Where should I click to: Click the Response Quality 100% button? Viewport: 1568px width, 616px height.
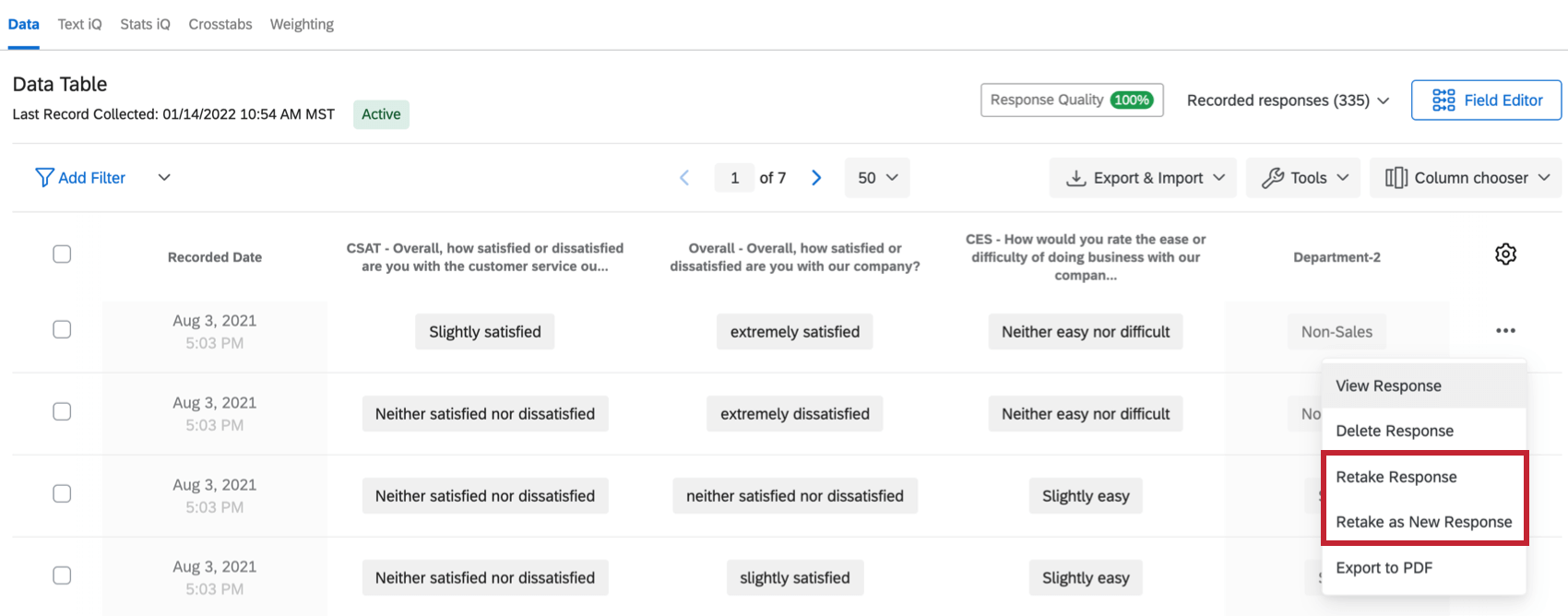click(x=1071, y=101)
